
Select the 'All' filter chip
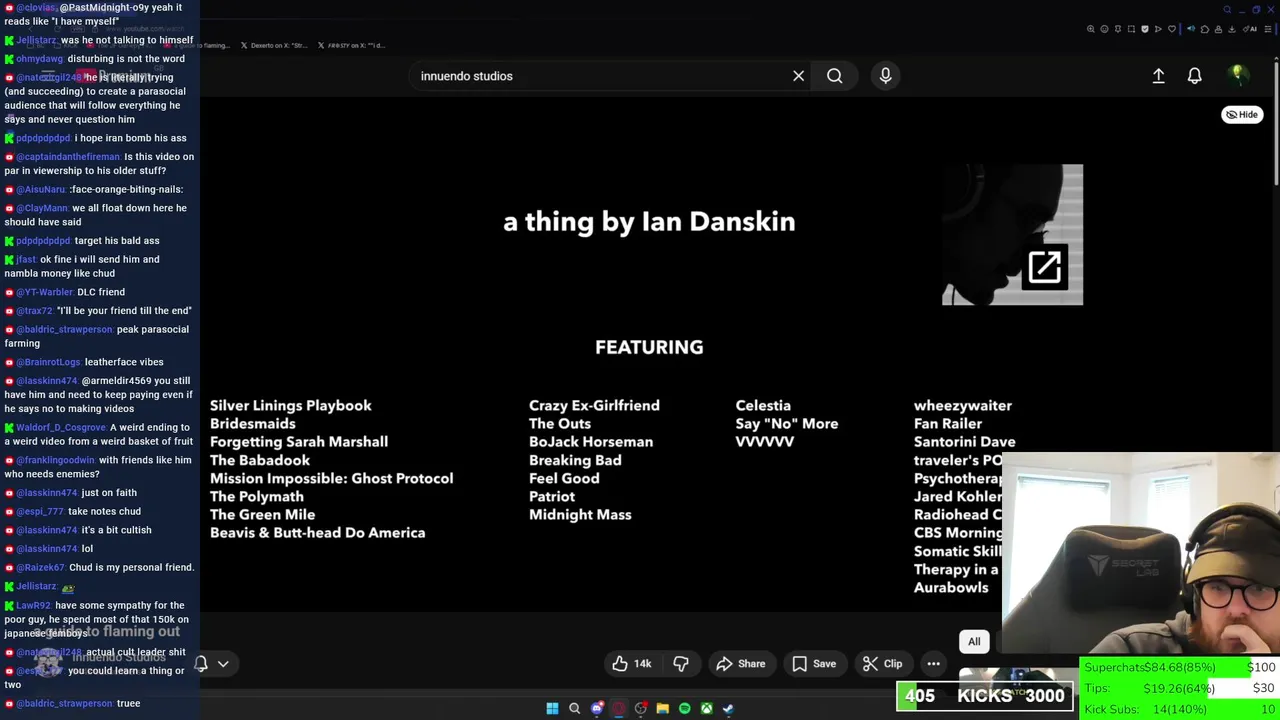point(974,642)
